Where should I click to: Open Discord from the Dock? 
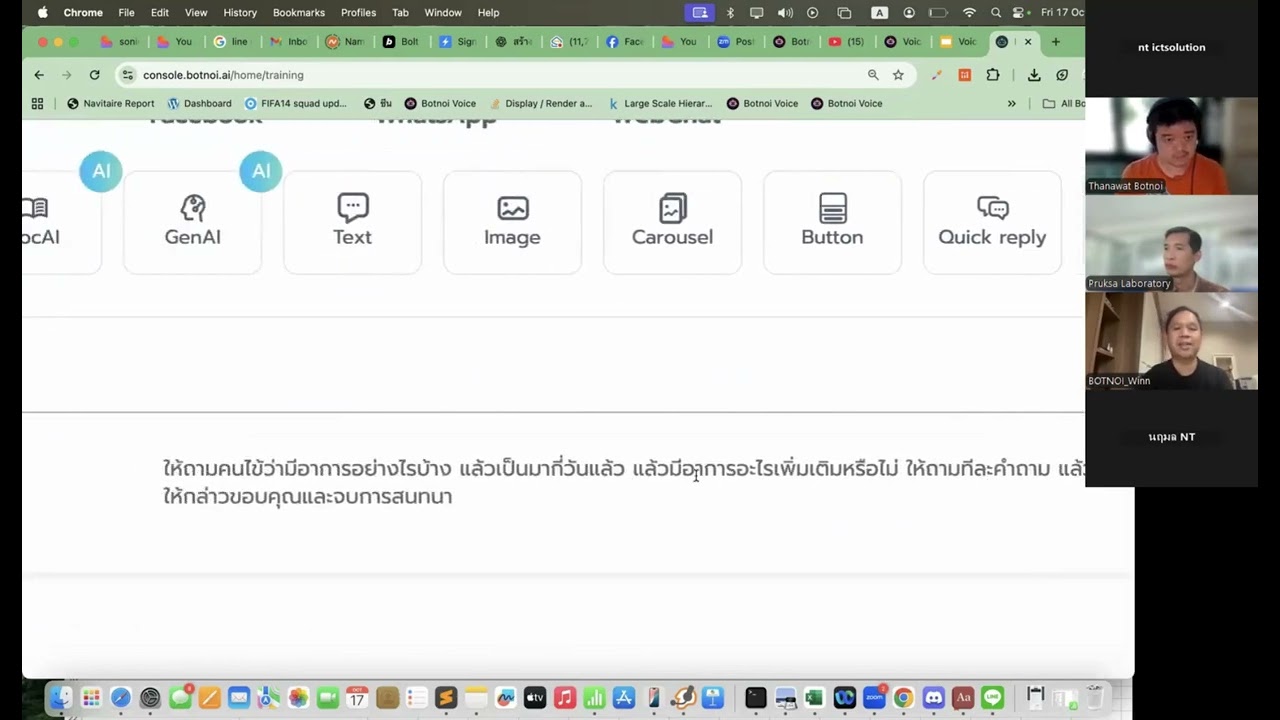click(x=934, y=698)
